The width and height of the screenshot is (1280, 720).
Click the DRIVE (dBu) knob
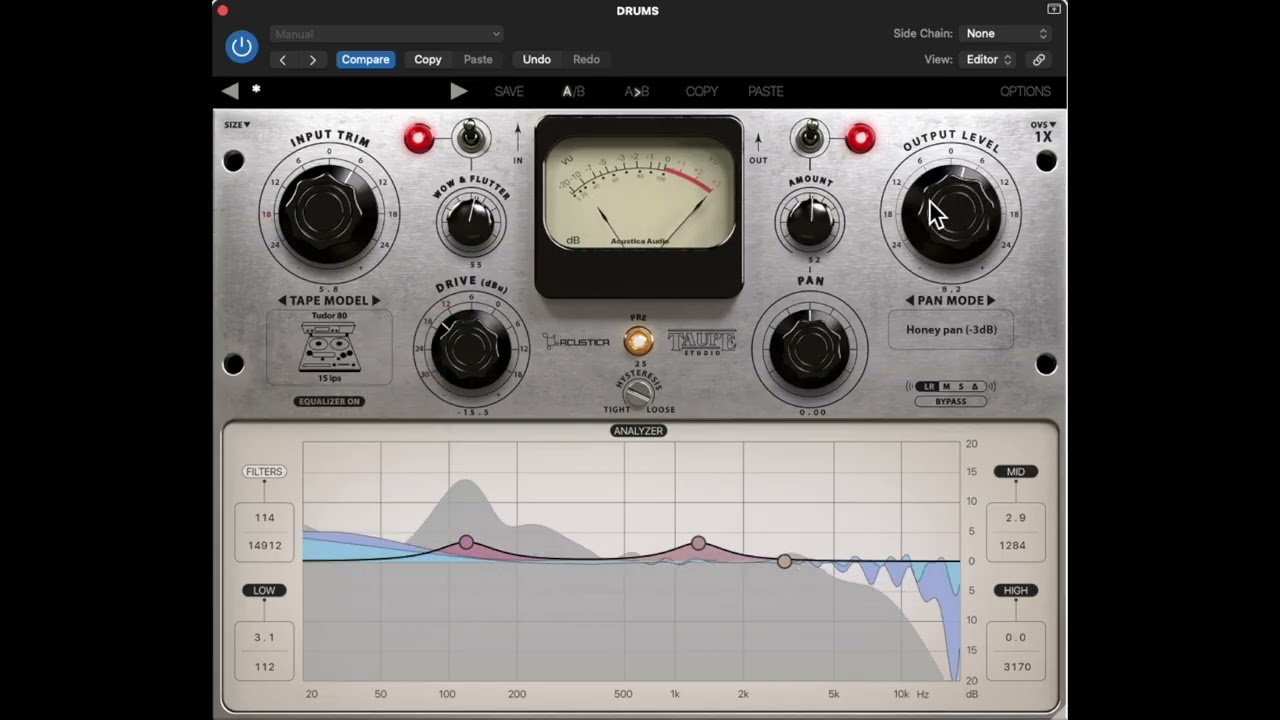(471, 347)
